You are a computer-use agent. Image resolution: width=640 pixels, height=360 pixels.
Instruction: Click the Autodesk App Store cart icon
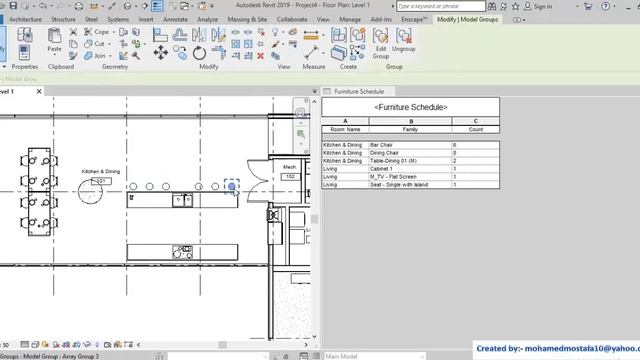[588, 6]
